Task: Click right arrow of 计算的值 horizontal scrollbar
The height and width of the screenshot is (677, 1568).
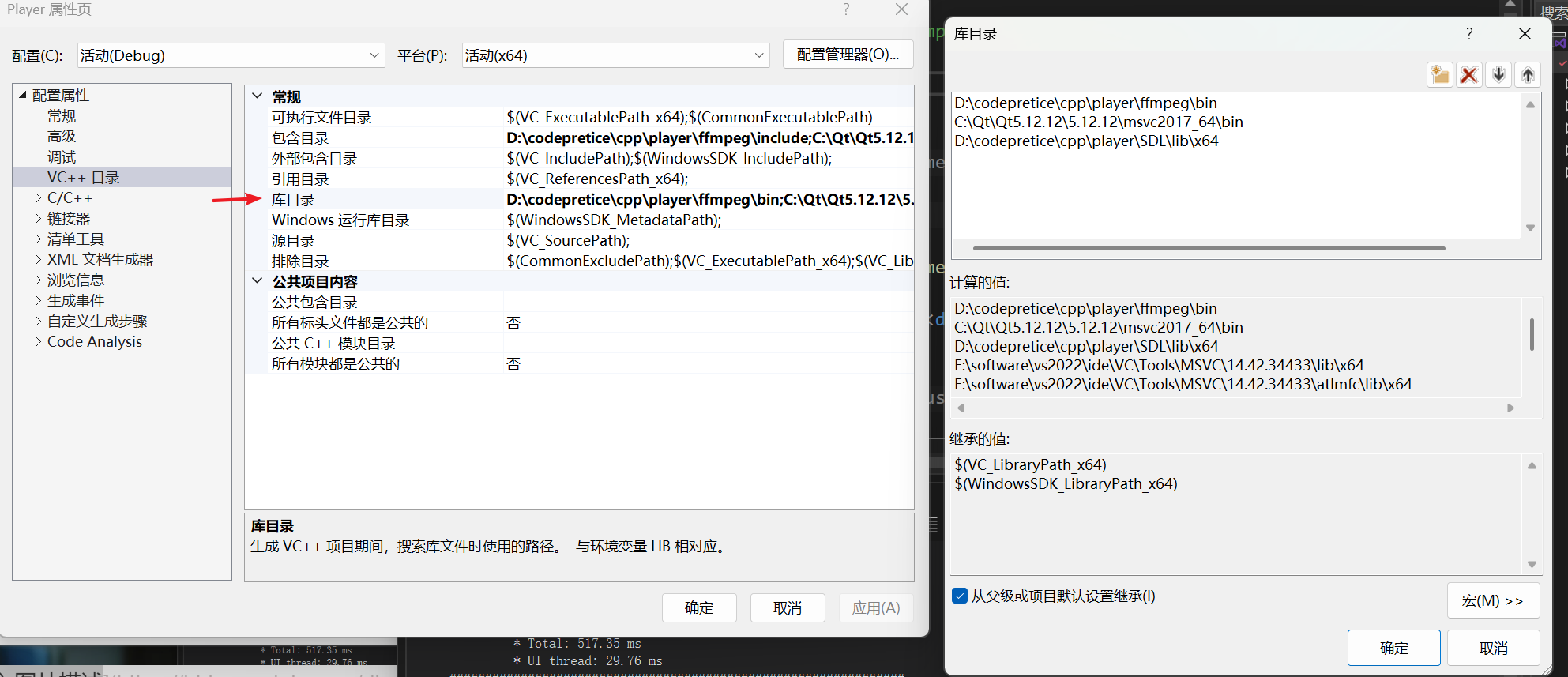Action: click(1510, 408)
